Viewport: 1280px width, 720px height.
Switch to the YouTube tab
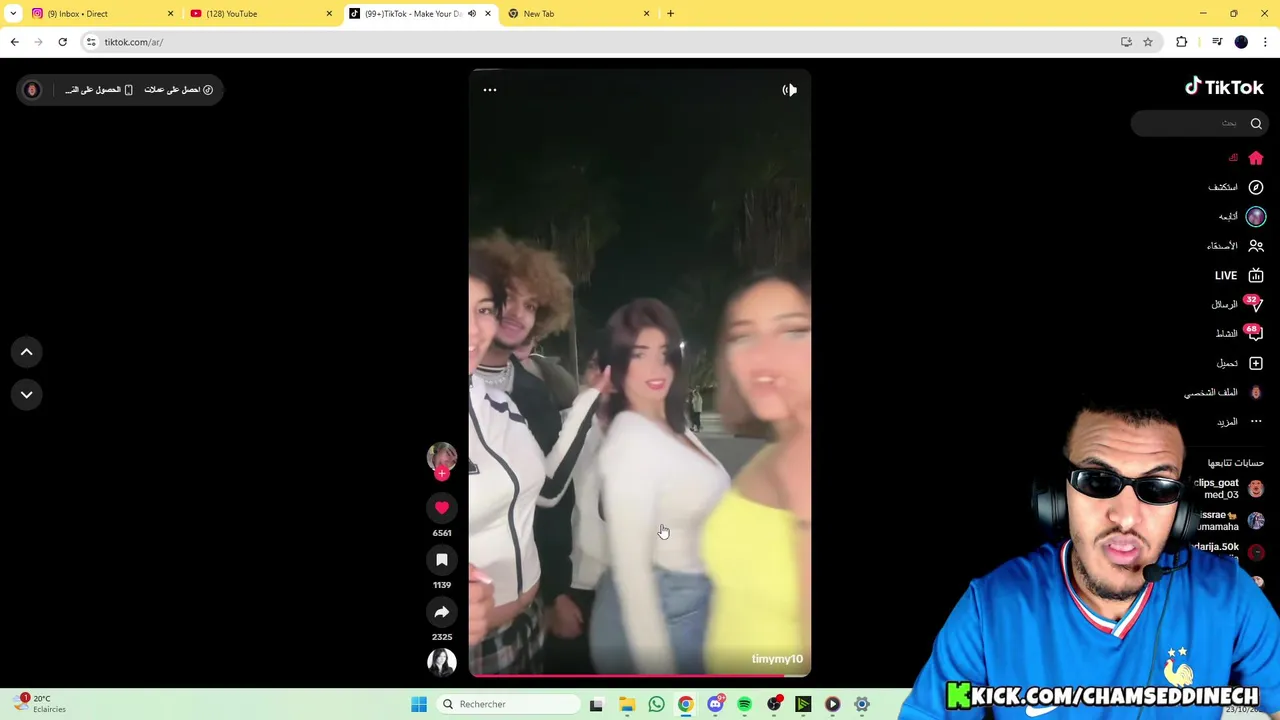pyautogui.click(x=260, y=13)
